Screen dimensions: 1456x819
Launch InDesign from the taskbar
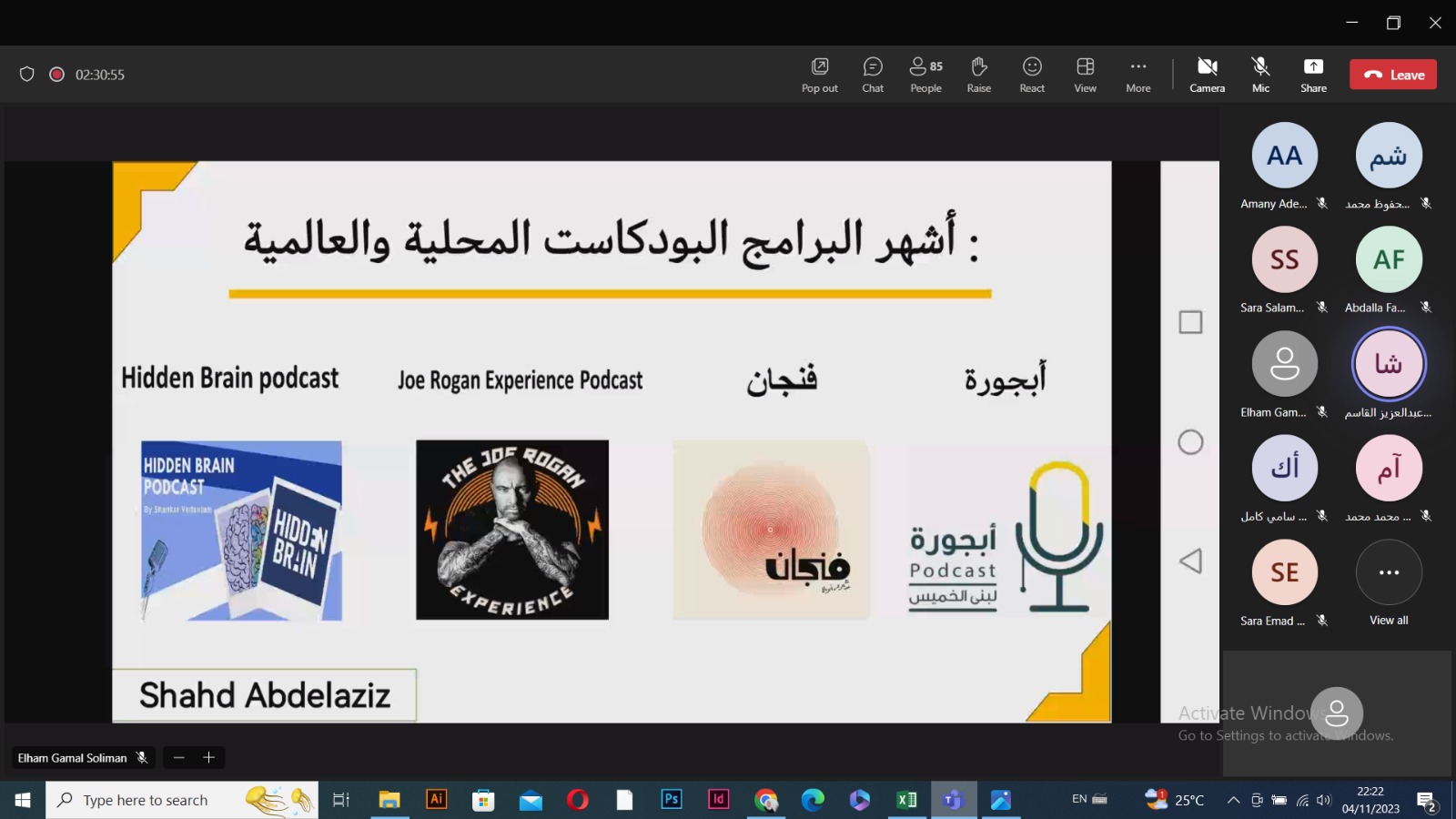click(x=719, y=800)
